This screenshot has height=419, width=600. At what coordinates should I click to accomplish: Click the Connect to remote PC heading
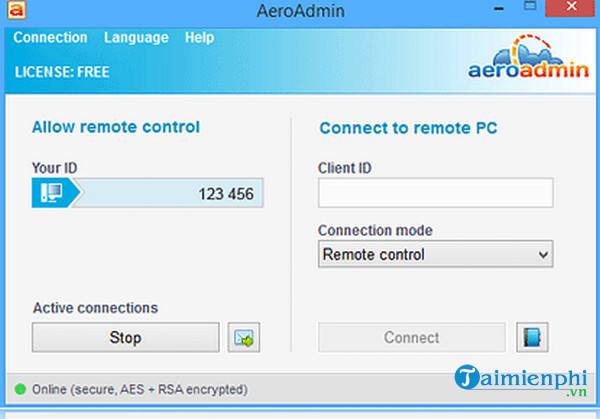click(x=408, y=128)
